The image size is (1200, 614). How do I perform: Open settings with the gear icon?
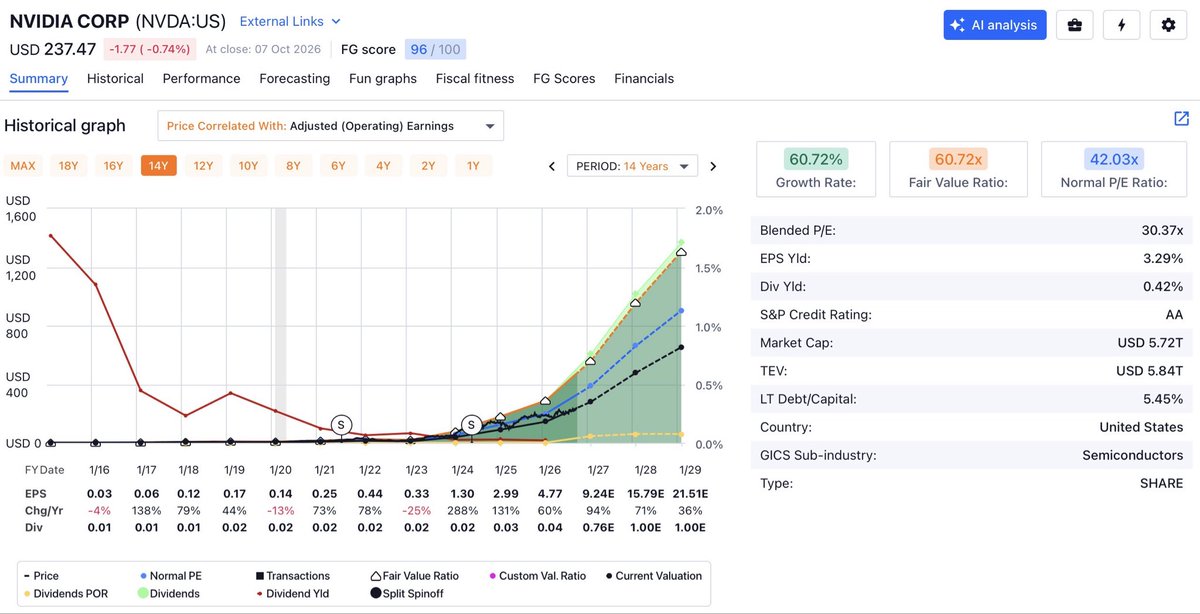click(1168, 25)
